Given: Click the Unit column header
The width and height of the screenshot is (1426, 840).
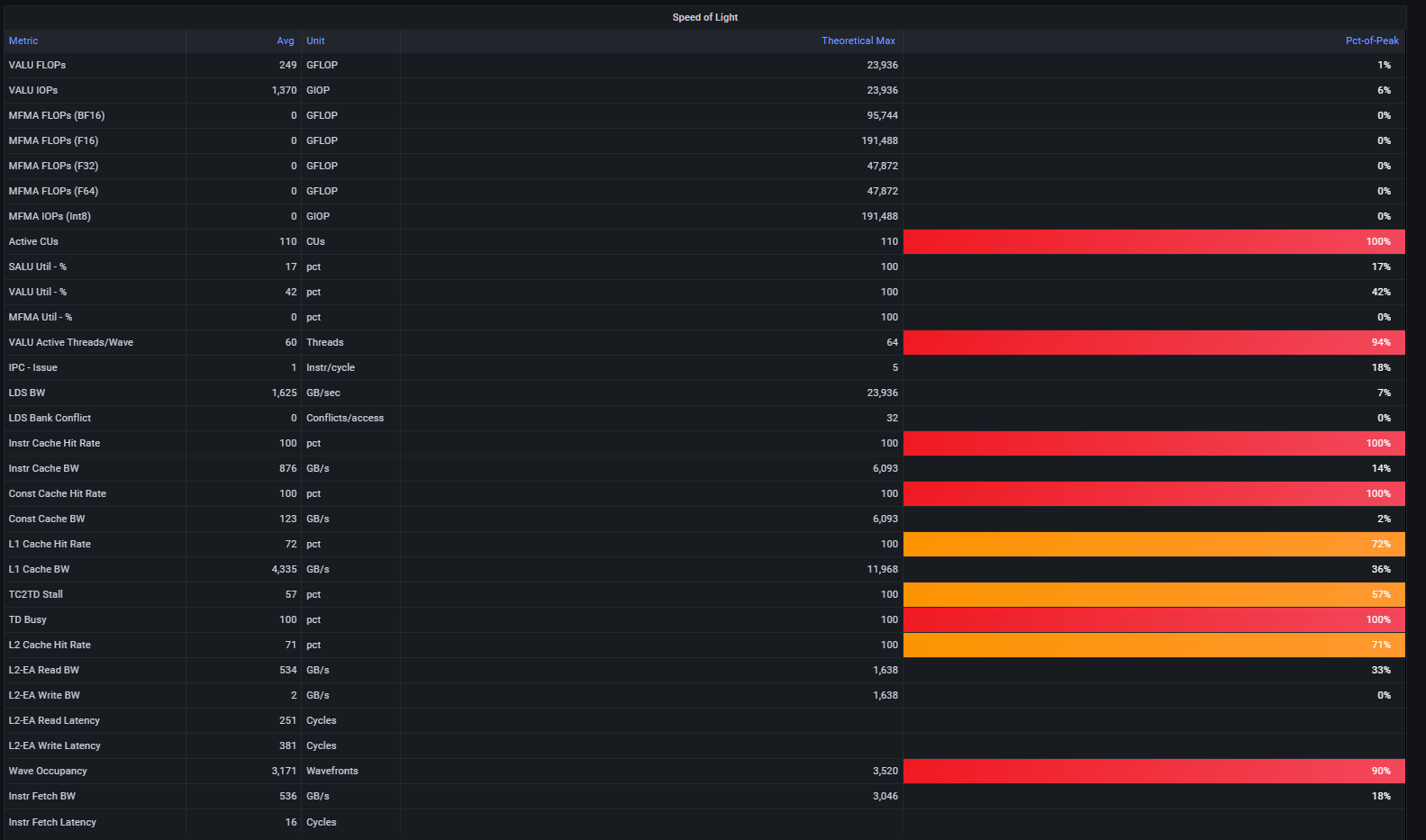Looking at the screenshot, I should pyautogui.click(x=315, y=41).
